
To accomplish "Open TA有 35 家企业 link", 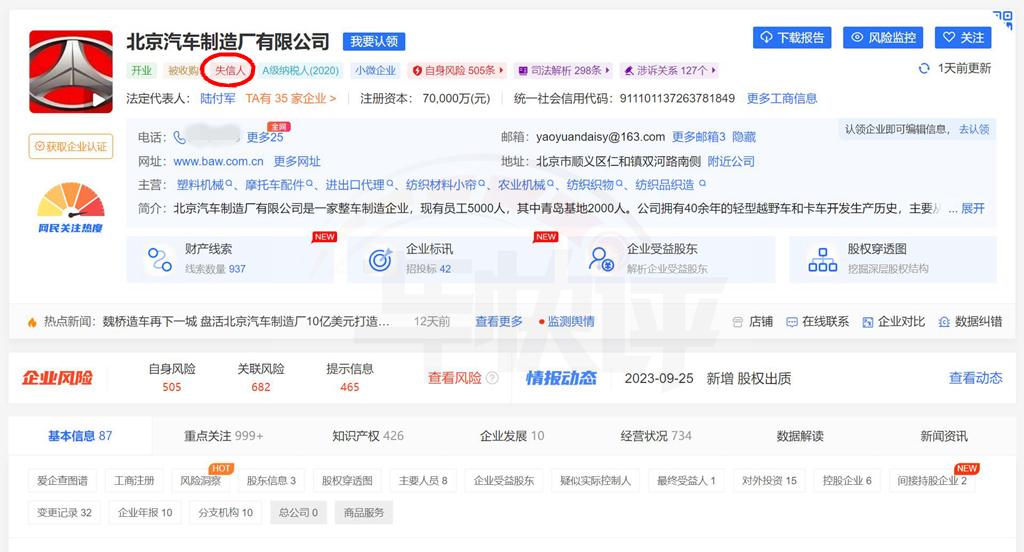I will (x=291, y=99).
